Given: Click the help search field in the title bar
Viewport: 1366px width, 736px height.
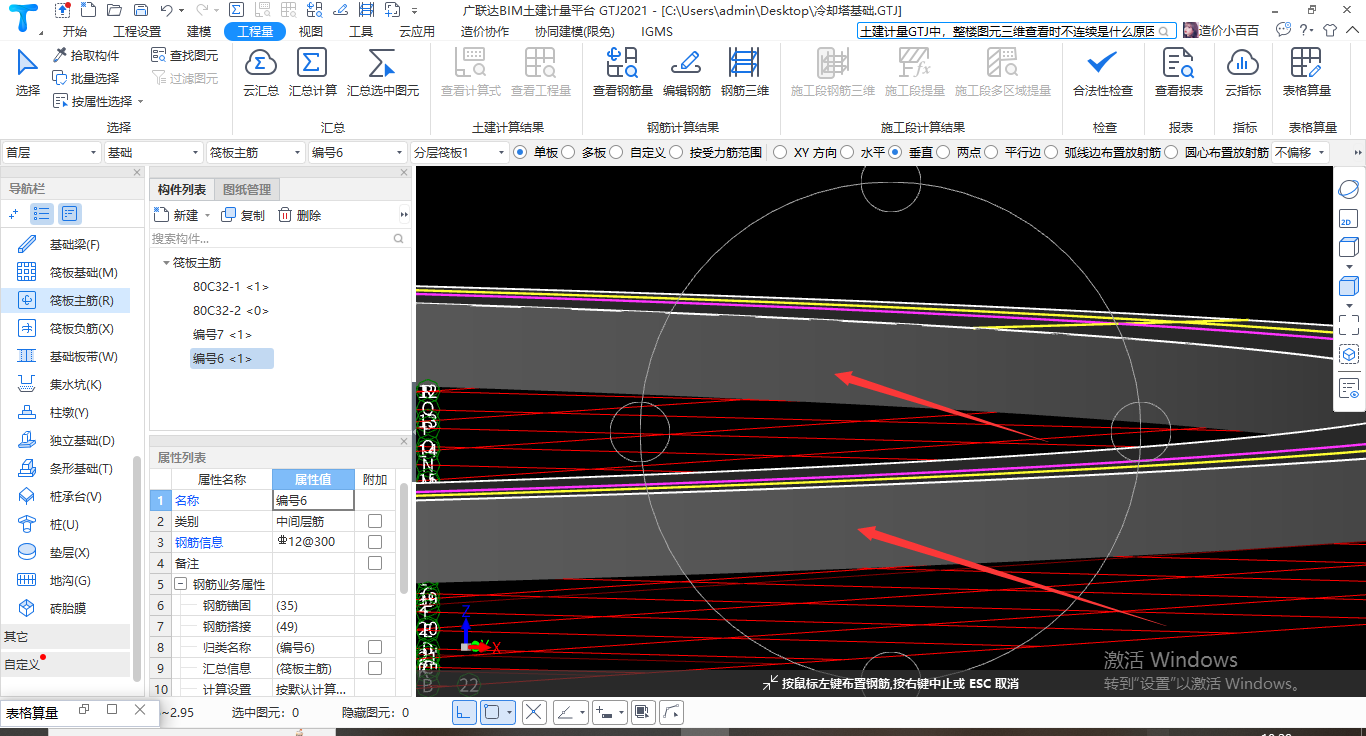Looking at the screenshot, I should (x=1017, y=31).
